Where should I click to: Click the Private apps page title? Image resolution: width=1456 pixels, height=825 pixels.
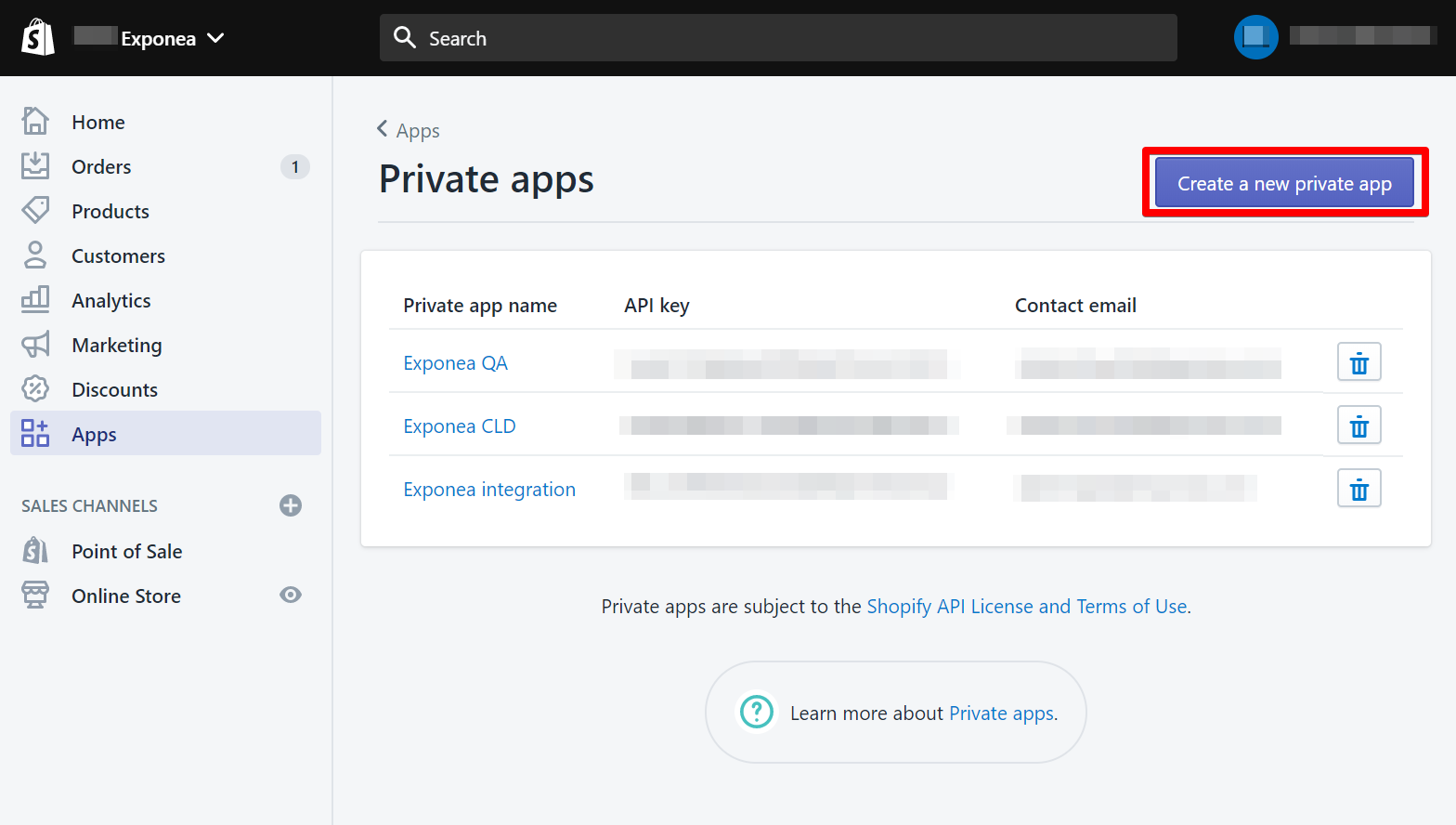[487, 179]
